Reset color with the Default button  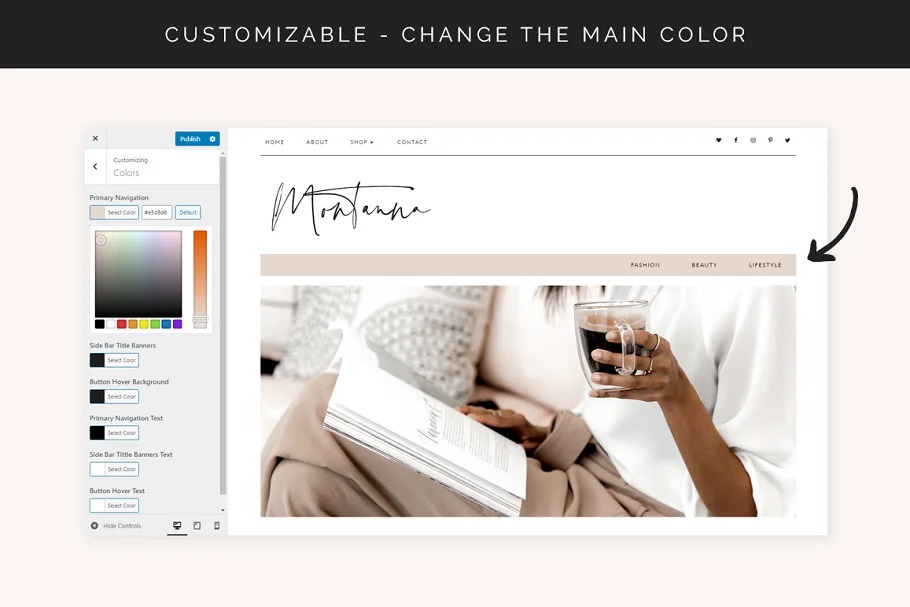188,212
